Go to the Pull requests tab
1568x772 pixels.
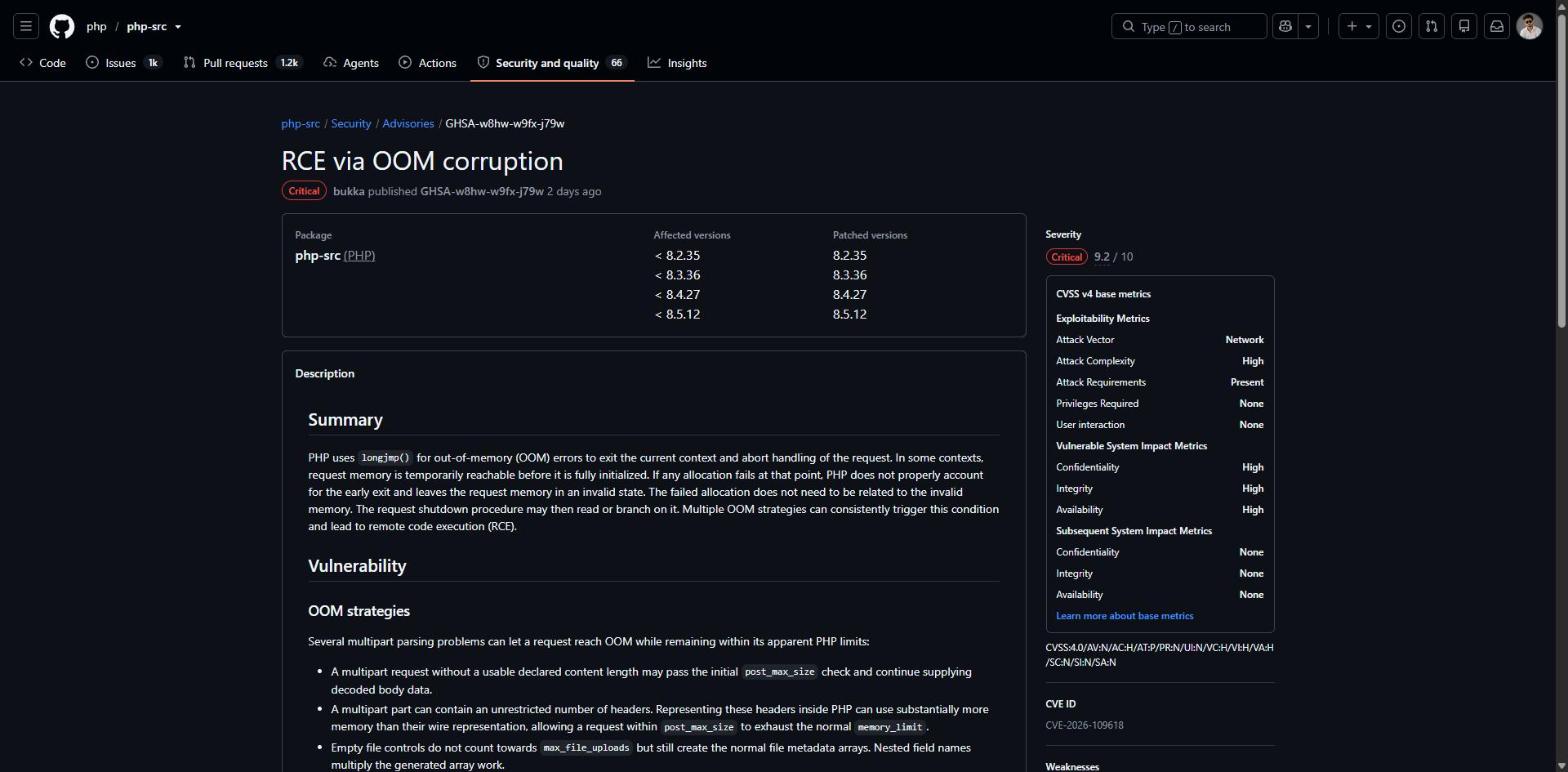tap(242, 63)
